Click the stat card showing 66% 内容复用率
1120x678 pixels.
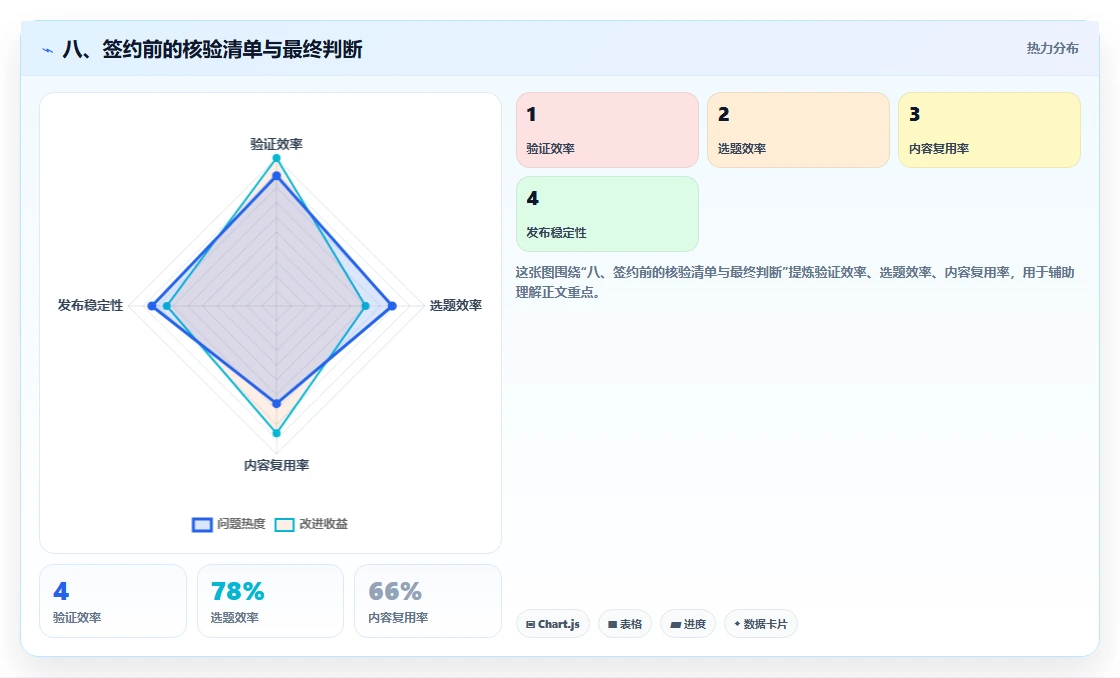pyautogui.click(x=428, y=601)
